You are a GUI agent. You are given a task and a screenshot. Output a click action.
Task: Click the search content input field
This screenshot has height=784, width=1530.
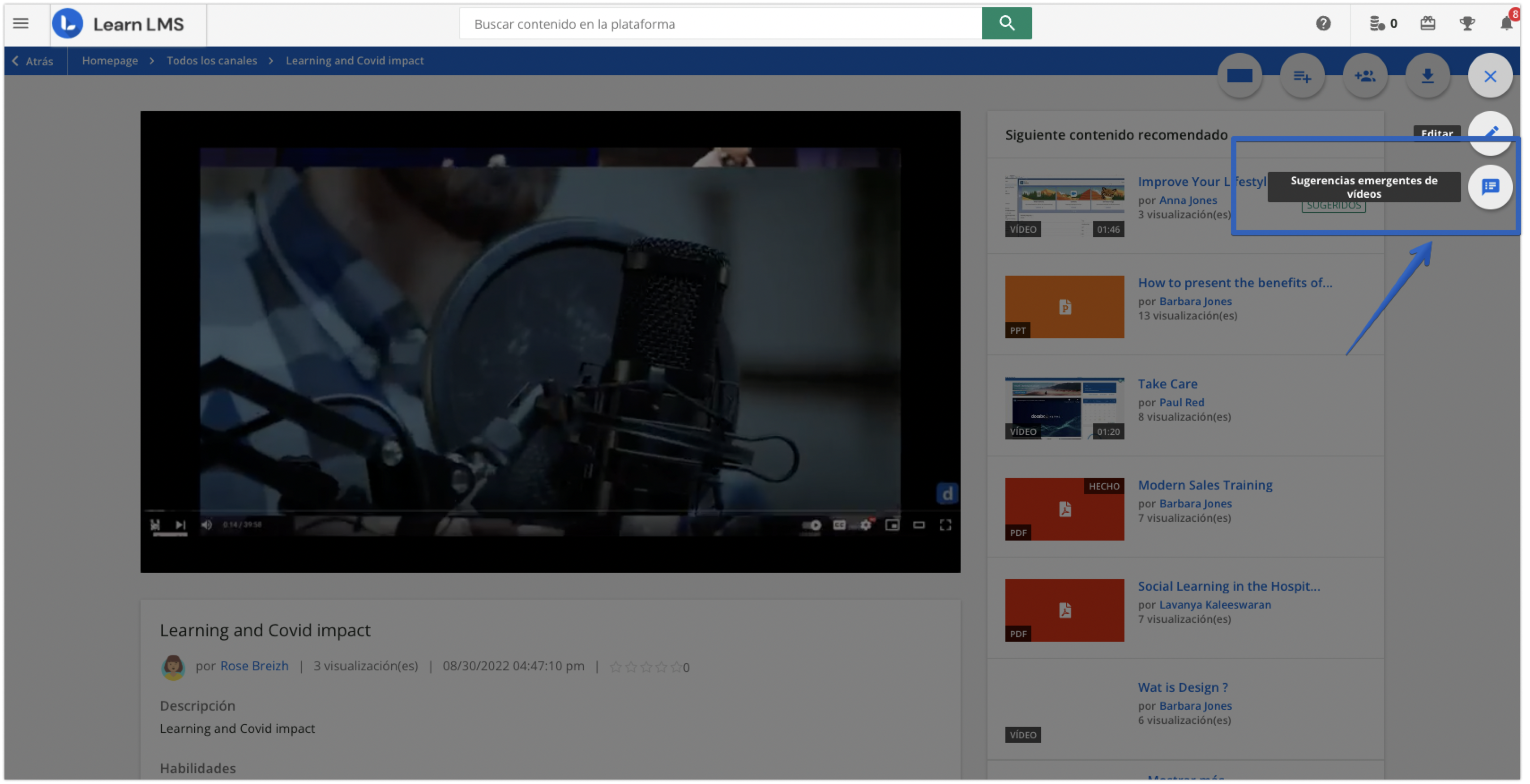tap(720, 24)
